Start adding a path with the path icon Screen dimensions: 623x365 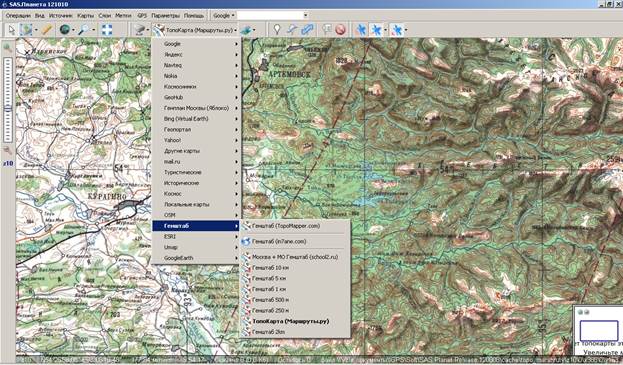click(x=292, y=30)
